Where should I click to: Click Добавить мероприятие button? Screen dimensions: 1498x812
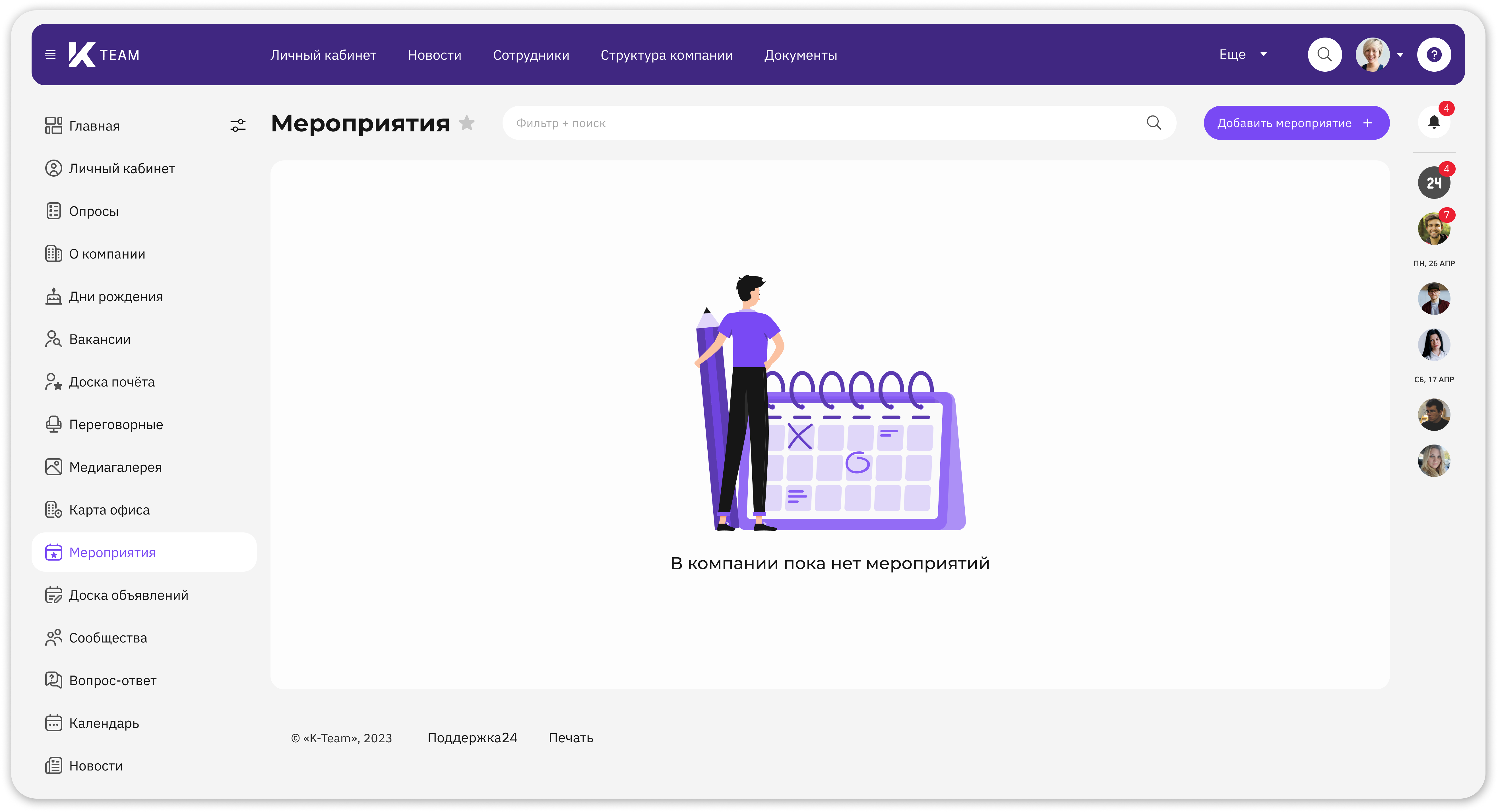[1296, 123]
